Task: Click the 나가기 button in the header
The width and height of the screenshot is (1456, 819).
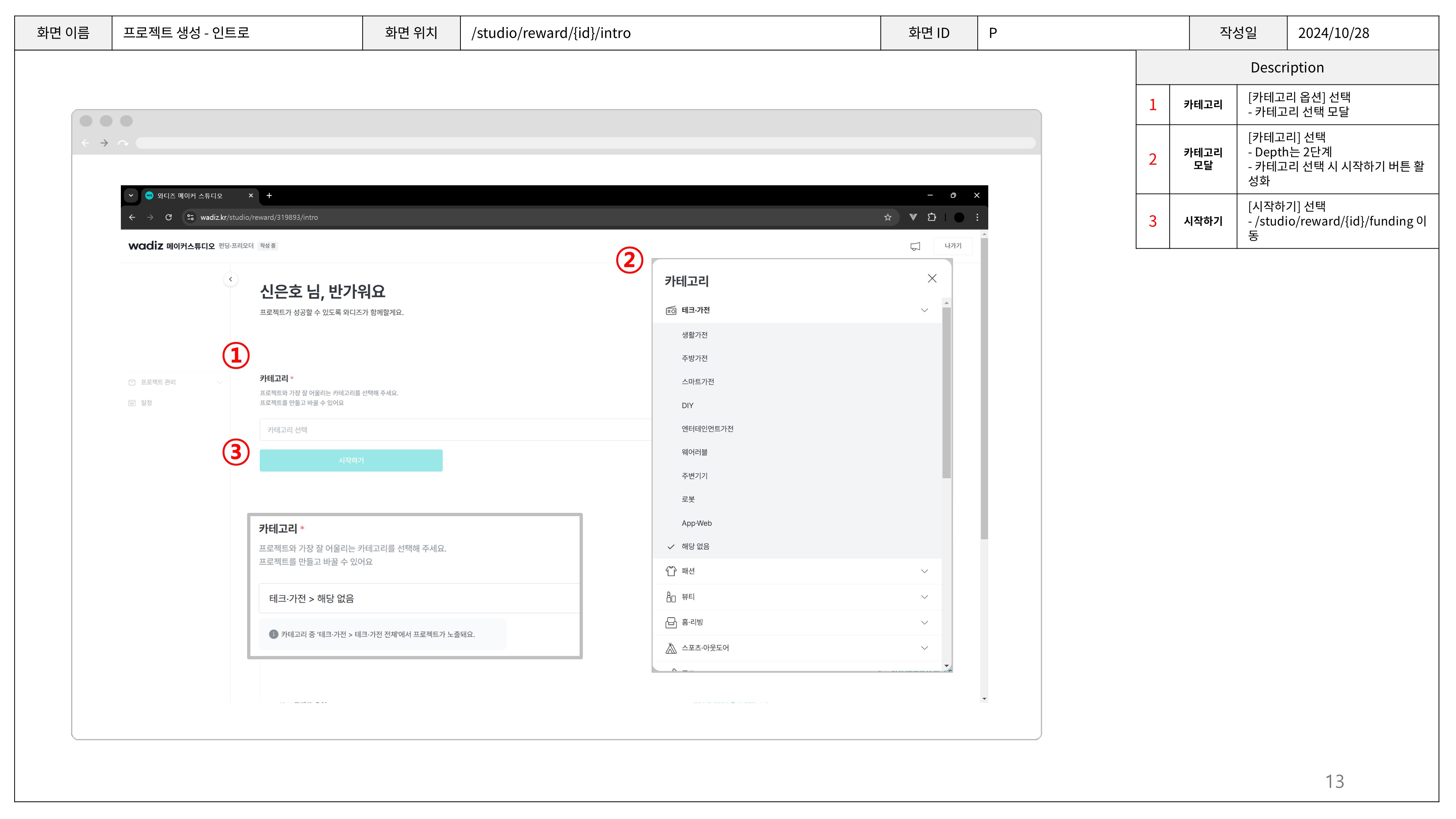Action: (x=952, y=246)
